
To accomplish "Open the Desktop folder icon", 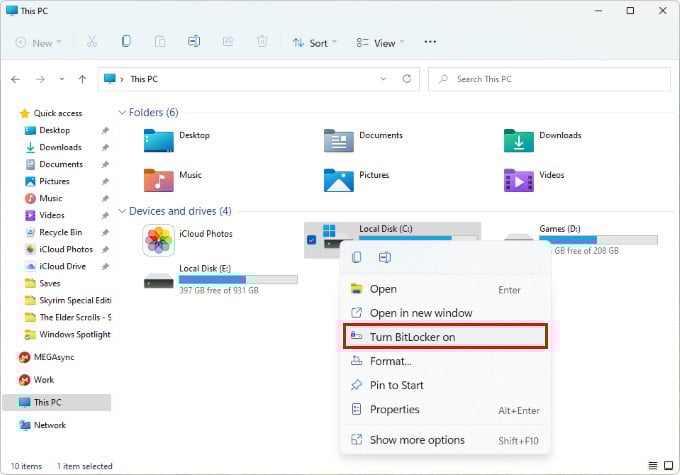I will (159, 141).
